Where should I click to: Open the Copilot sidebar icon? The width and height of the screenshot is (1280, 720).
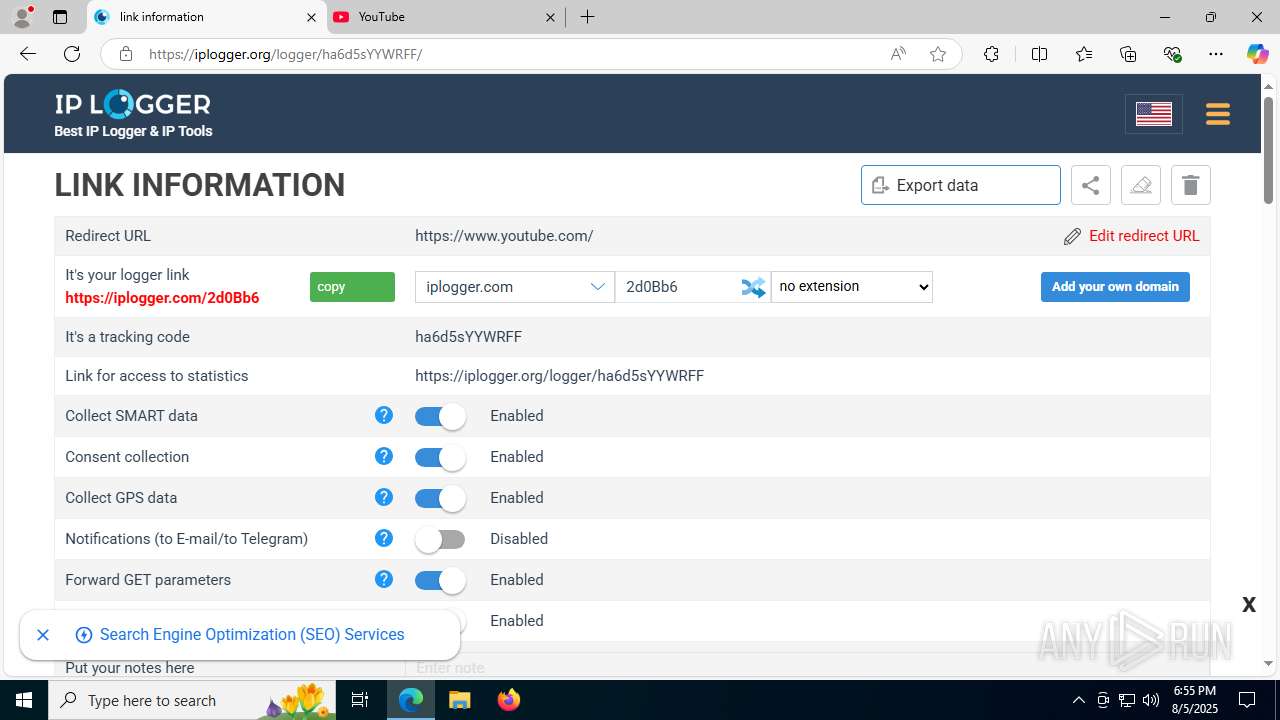pyautogui.click(x=1257, y=54)
